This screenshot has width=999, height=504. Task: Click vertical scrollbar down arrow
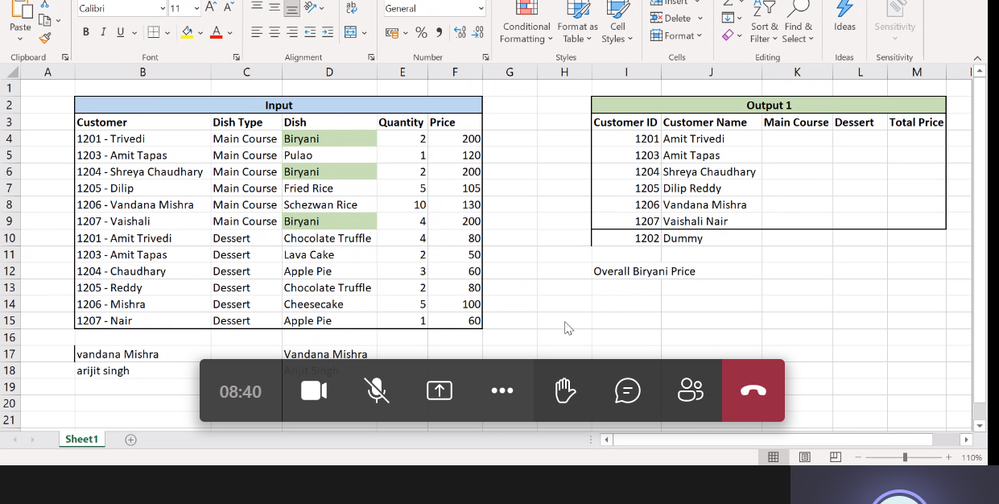(980, 426)
